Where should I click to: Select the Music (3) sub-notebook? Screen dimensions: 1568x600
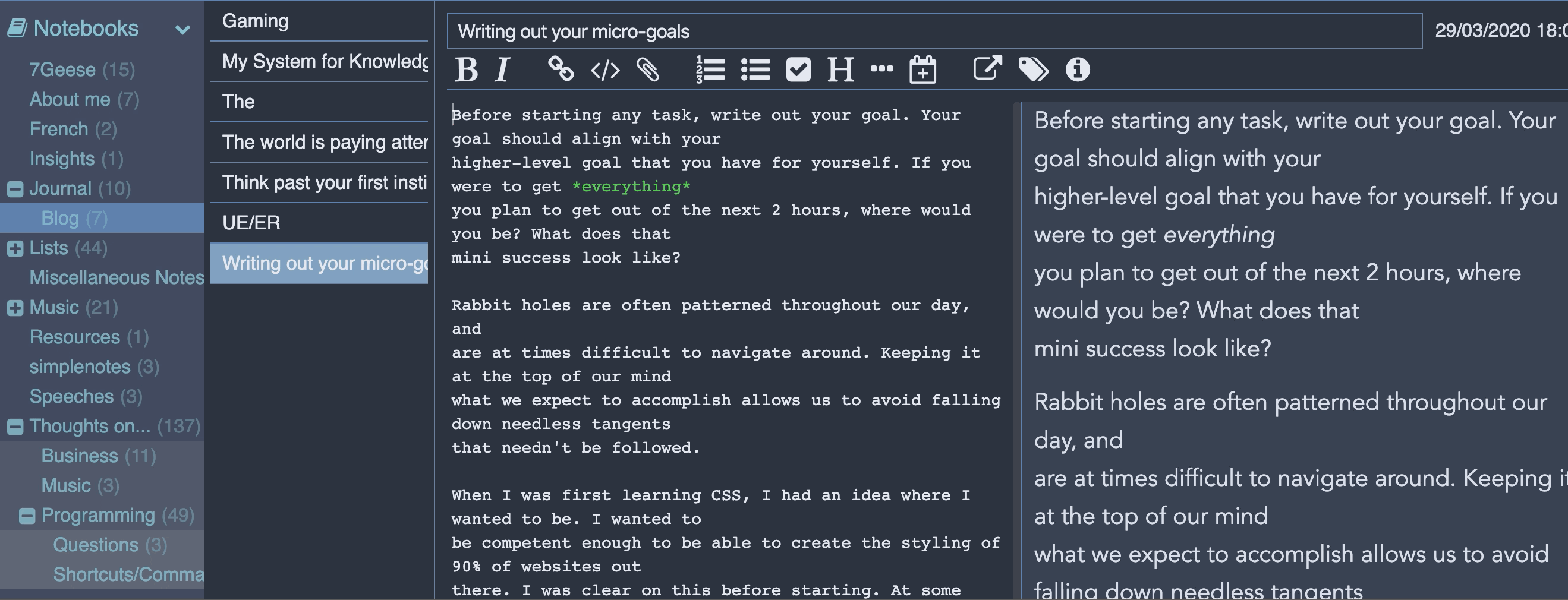[80, 485]
